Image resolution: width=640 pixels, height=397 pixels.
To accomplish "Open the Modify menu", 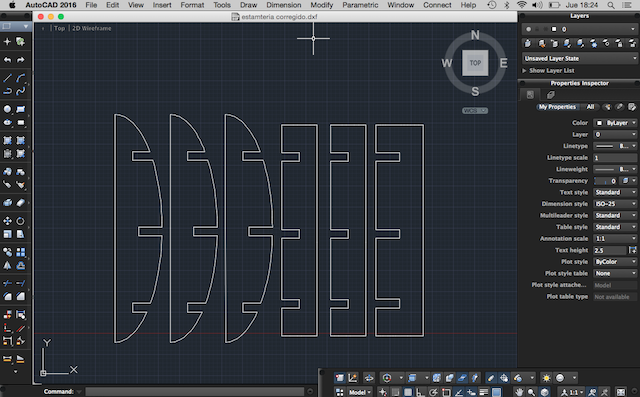I will pyautogui.click(x=322, y=5).
